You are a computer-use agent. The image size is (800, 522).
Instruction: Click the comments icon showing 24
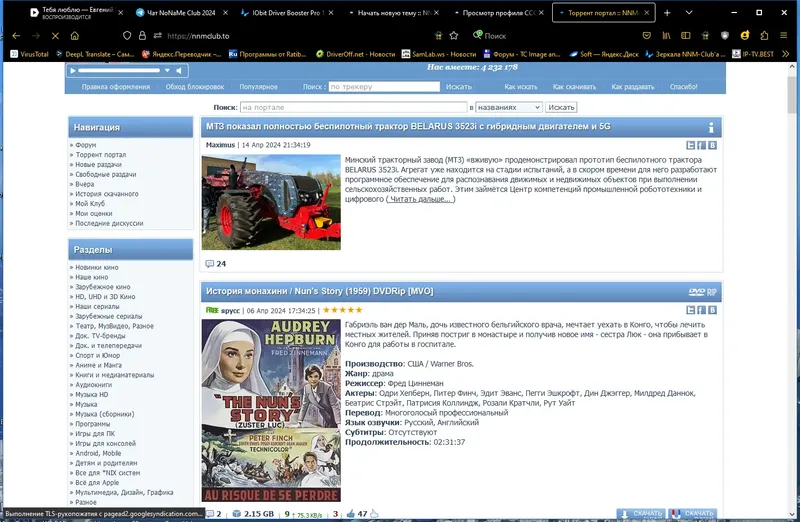tap(209, 264)
